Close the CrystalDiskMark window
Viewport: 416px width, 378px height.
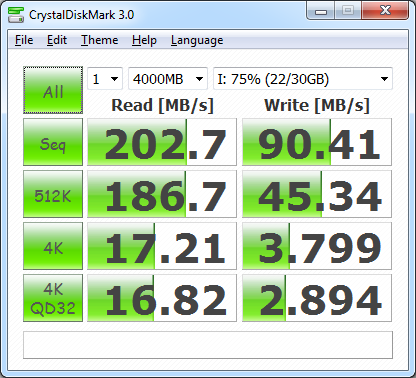click(385, 11)
